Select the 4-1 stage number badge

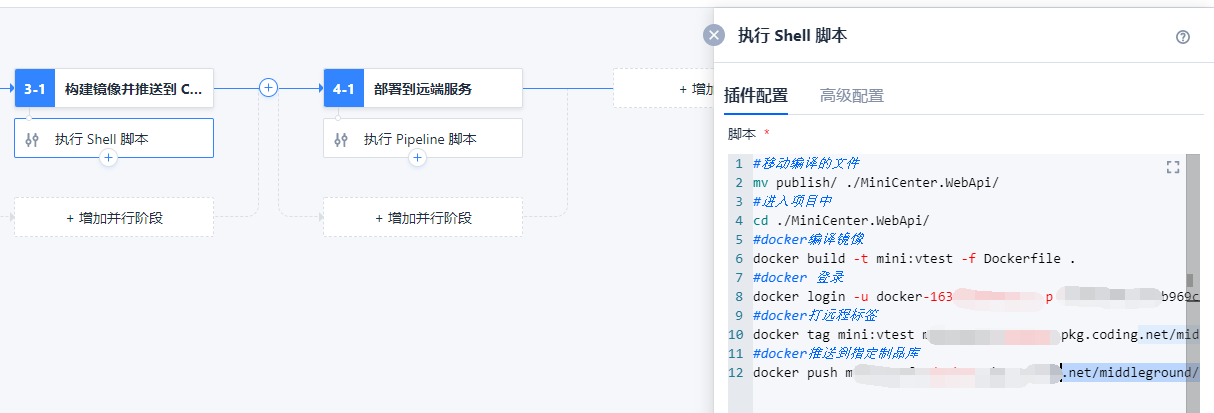(344, 89)
